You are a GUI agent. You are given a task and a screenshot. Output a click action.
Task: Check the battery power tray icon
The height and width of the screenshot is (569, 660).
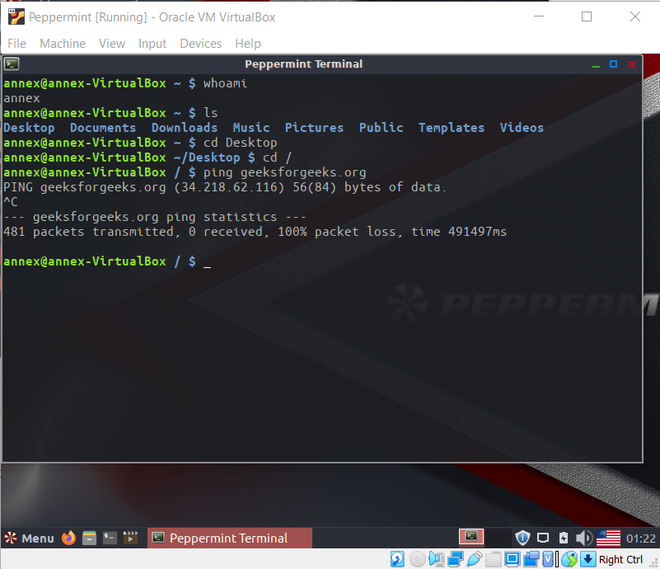563,538
